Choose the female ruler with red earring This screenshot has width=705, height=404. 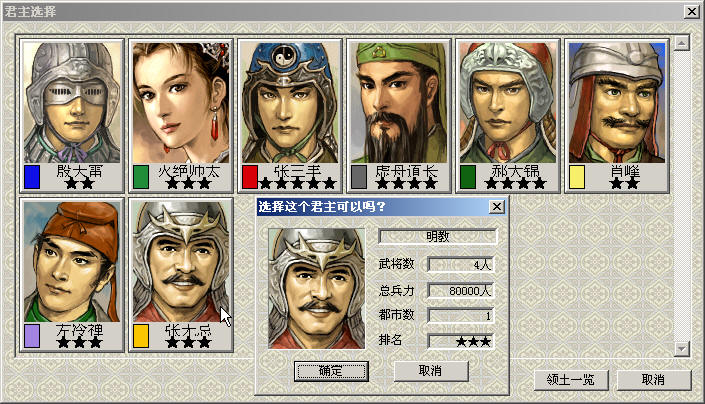(181, 103)
